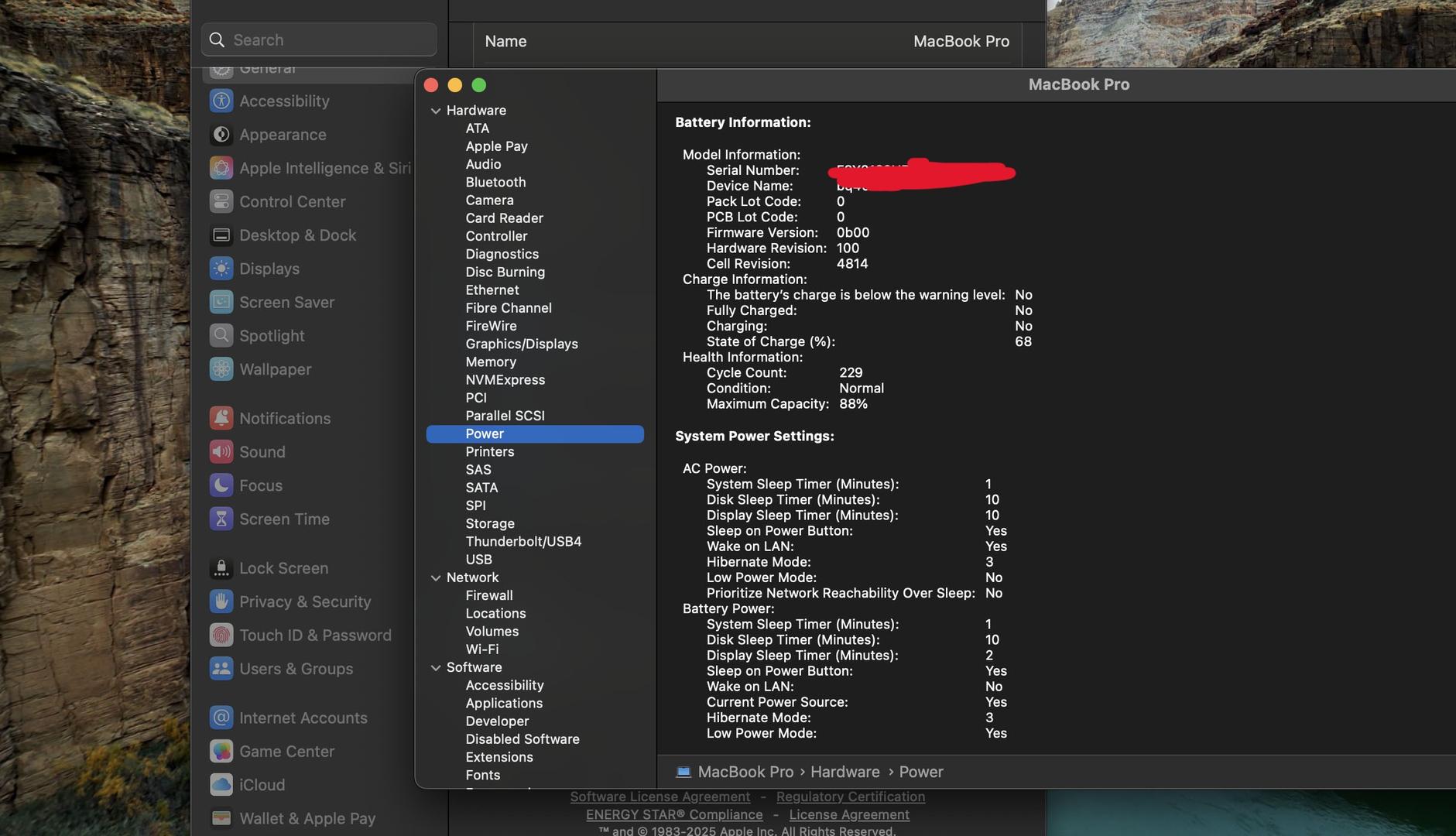This screenshot has width=1456, height=836.
Task: Open Focus moon icon
Action: pos(221,485)
